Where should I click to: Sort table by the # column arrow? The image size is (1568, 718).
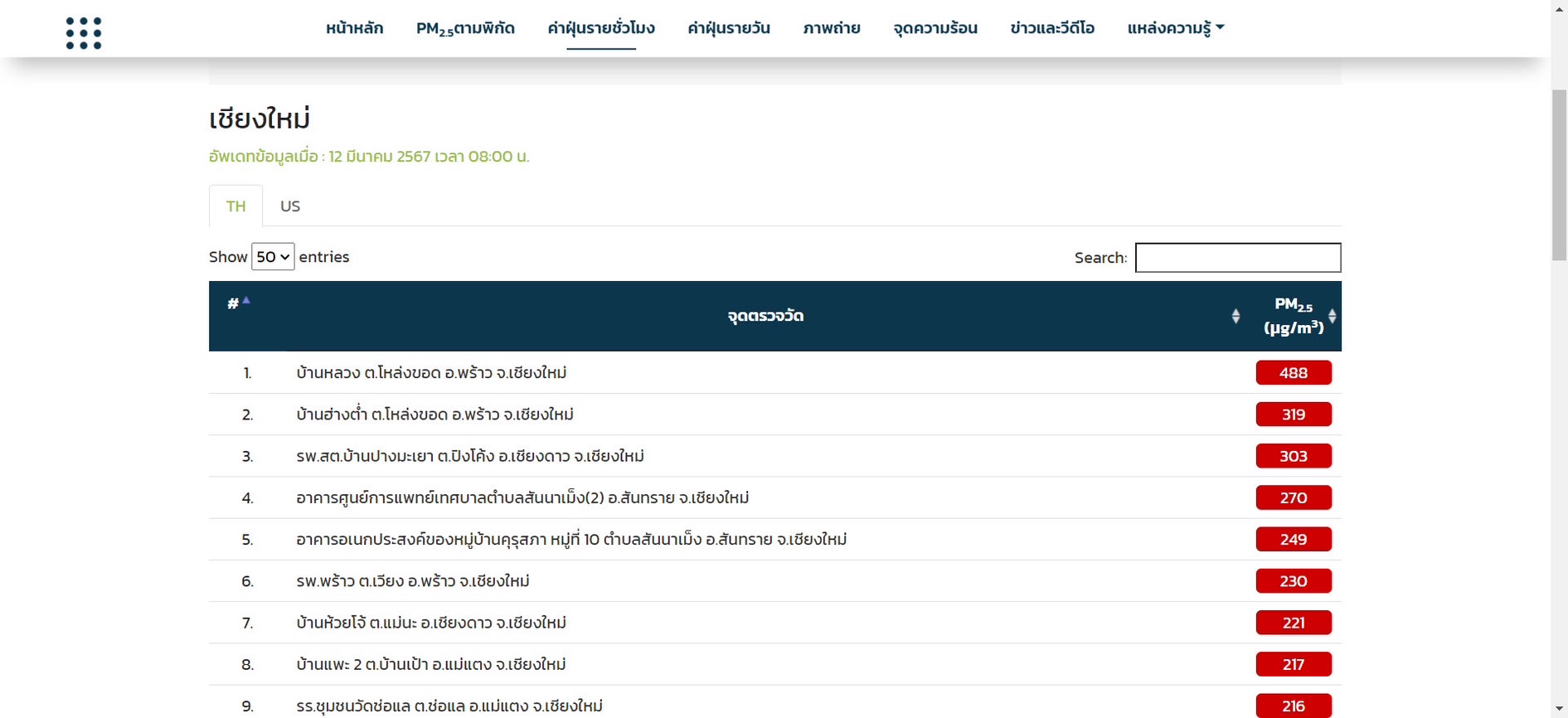click(245, 301)
